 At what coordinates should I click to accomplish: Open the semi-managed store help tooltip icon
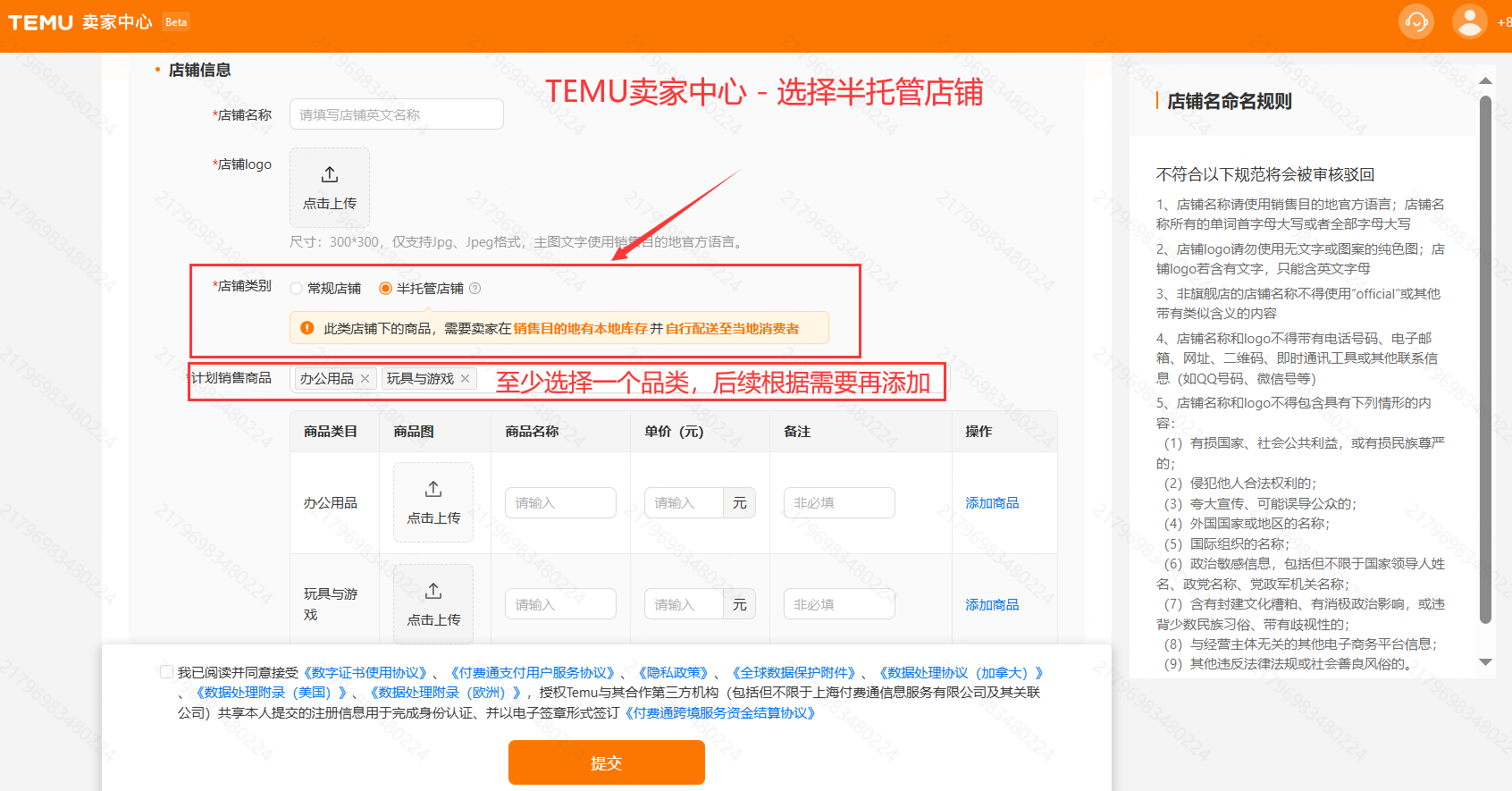(475, 289)
